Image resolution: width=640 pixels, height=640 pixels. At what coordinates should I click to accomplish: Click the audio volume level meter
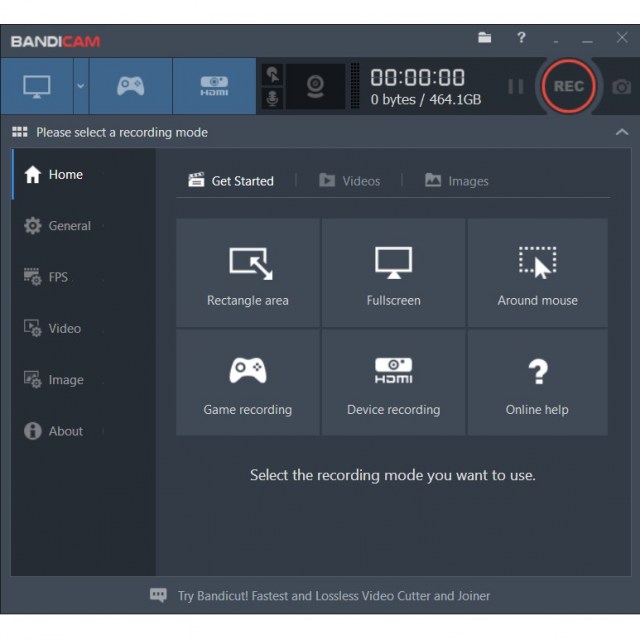[x=355, y=86]
